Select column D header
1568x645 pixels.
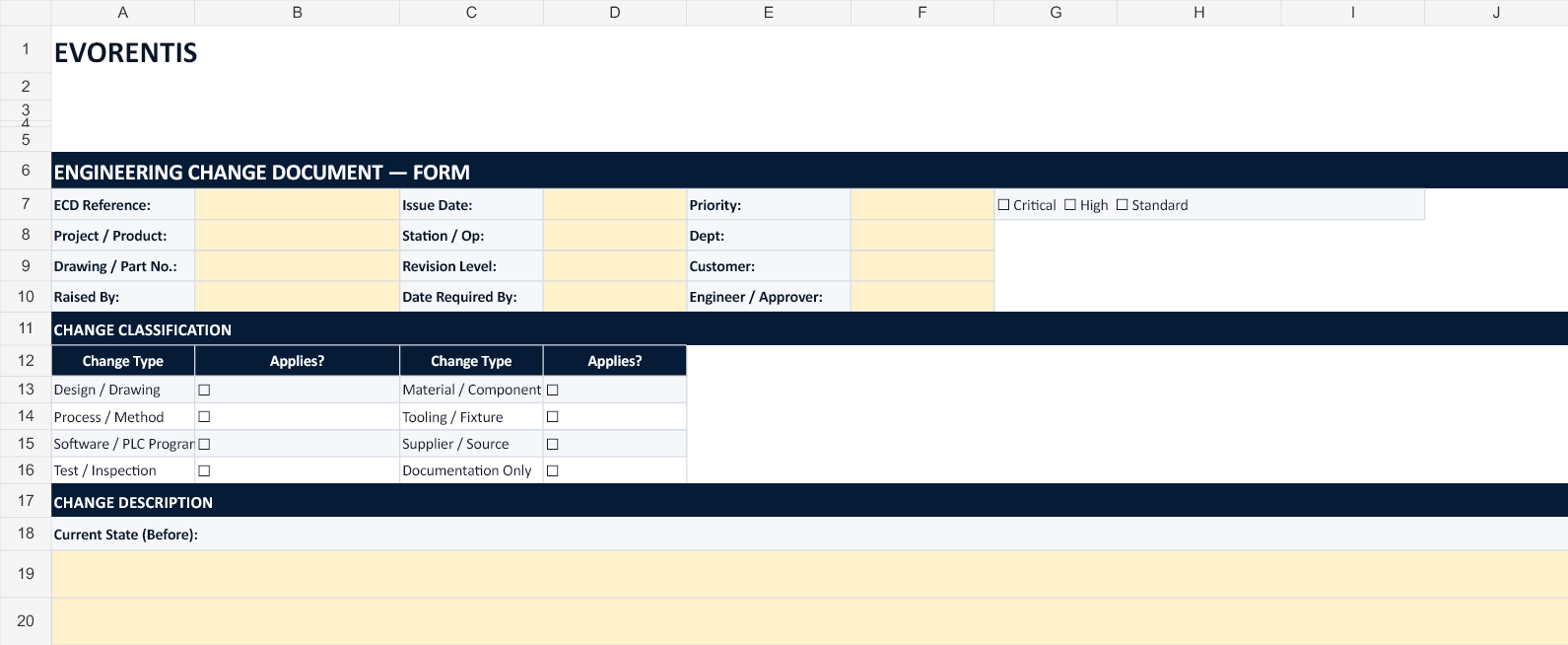click(x=615, y=13)
